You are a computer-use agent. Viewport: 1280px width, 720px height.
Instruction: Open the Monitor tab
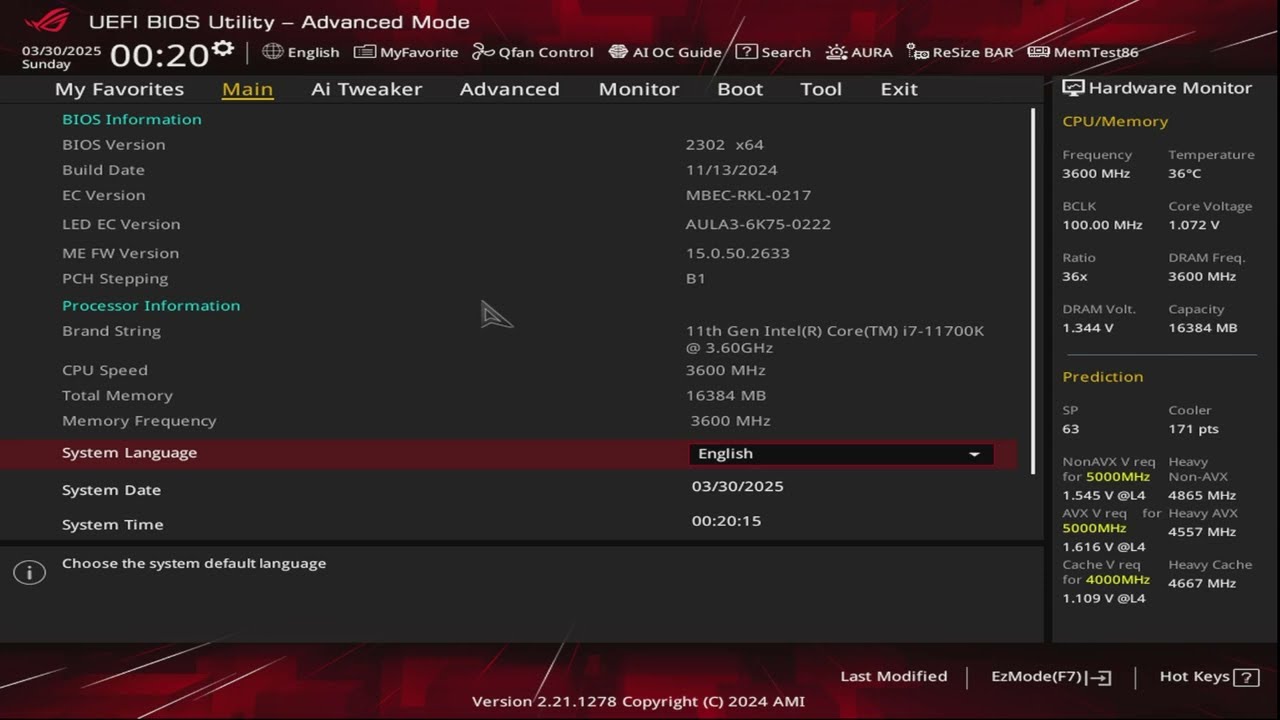pos(639,89)
